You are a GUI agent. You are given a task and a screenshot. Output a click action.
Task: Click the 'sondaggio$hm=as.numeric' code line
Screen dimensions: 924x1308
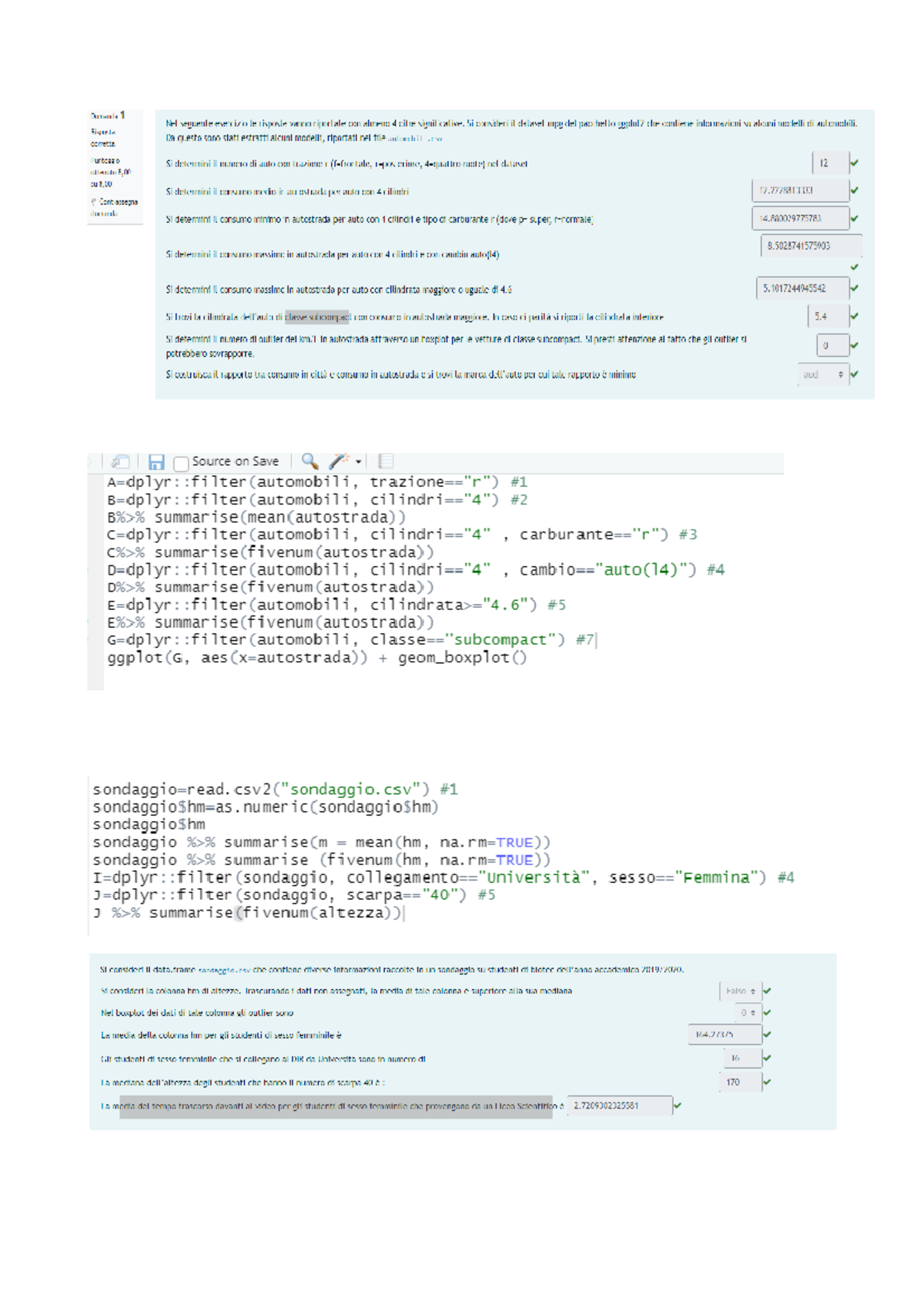(266, 807)
